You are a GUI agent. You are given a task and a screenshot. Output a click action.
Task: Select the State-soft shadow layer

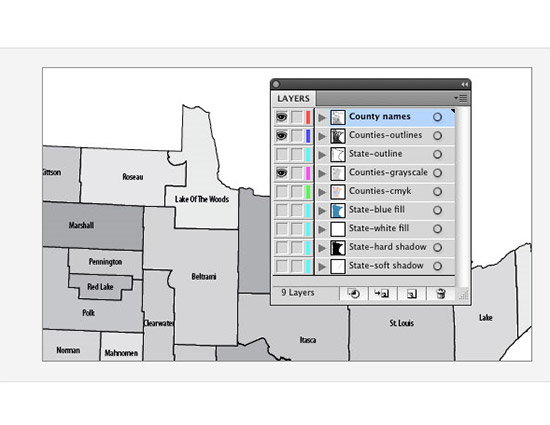coord(386,266)
